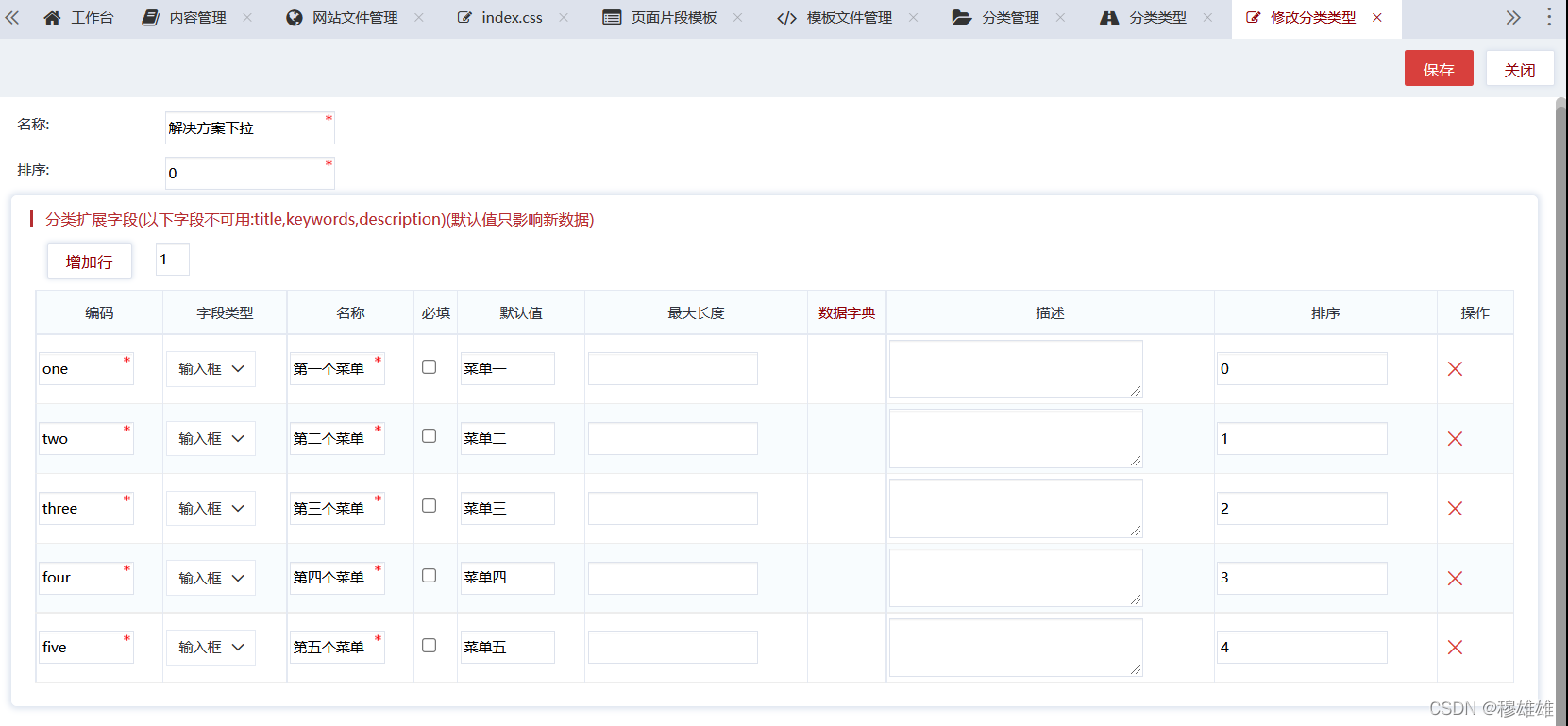Click the description textarea for row five
This screenshot has height=726, width=1568.
tap(1016, 648)
